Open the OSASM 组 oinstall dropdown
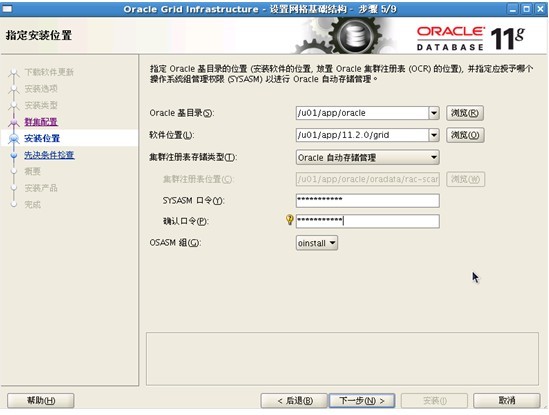 [317, 243]
